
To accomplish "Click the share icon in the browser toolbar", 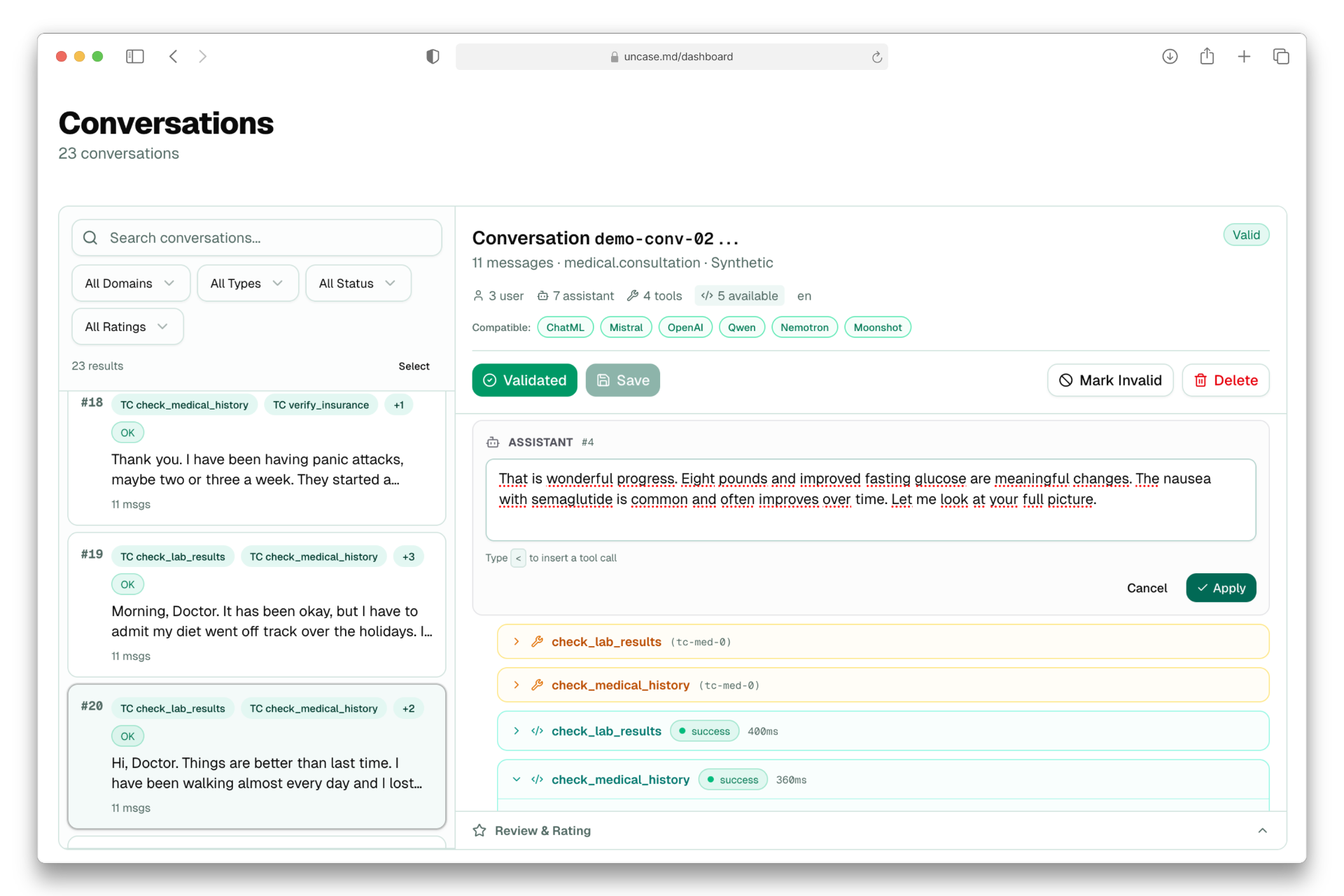I will coord(1207,57).
